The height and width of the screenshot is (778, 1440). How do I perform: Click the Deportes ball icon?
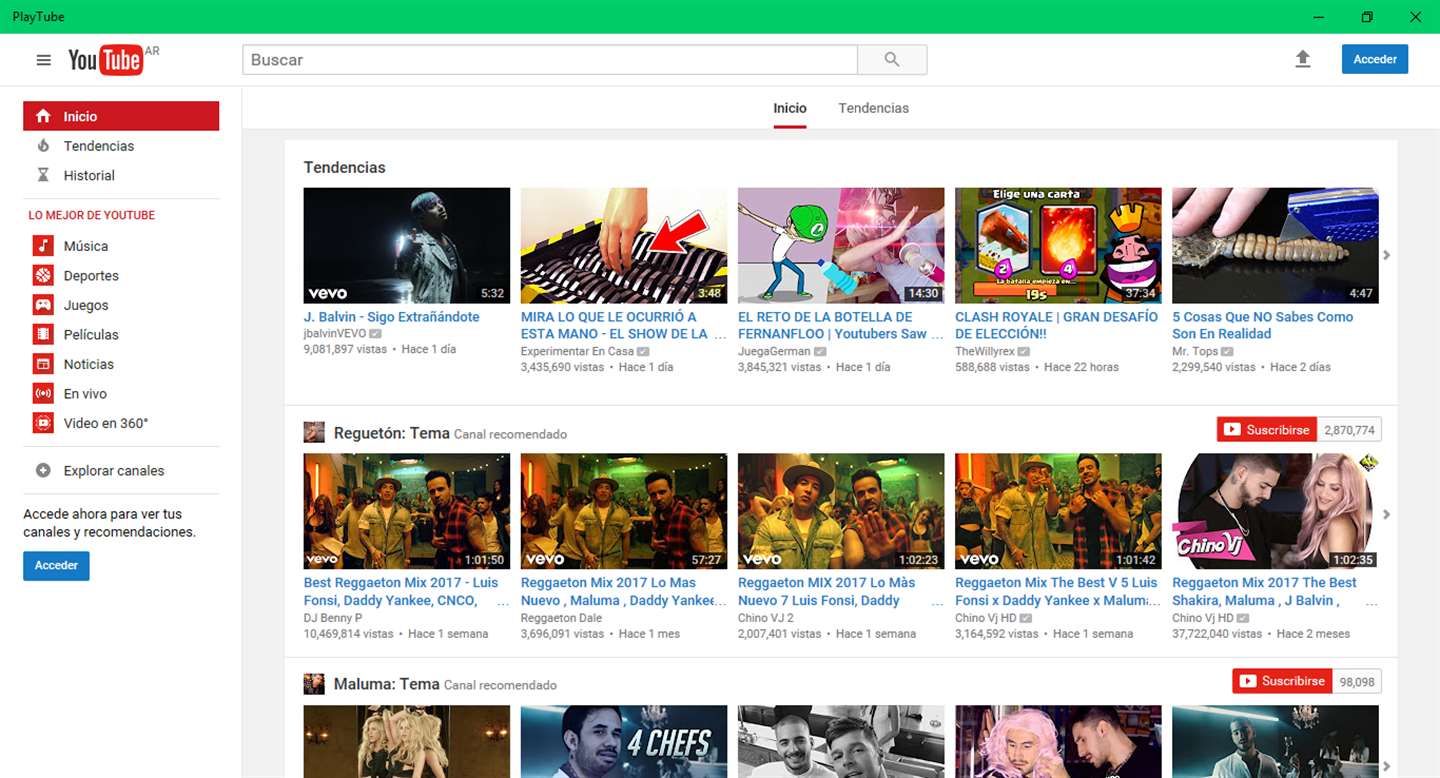pos(43,275)
